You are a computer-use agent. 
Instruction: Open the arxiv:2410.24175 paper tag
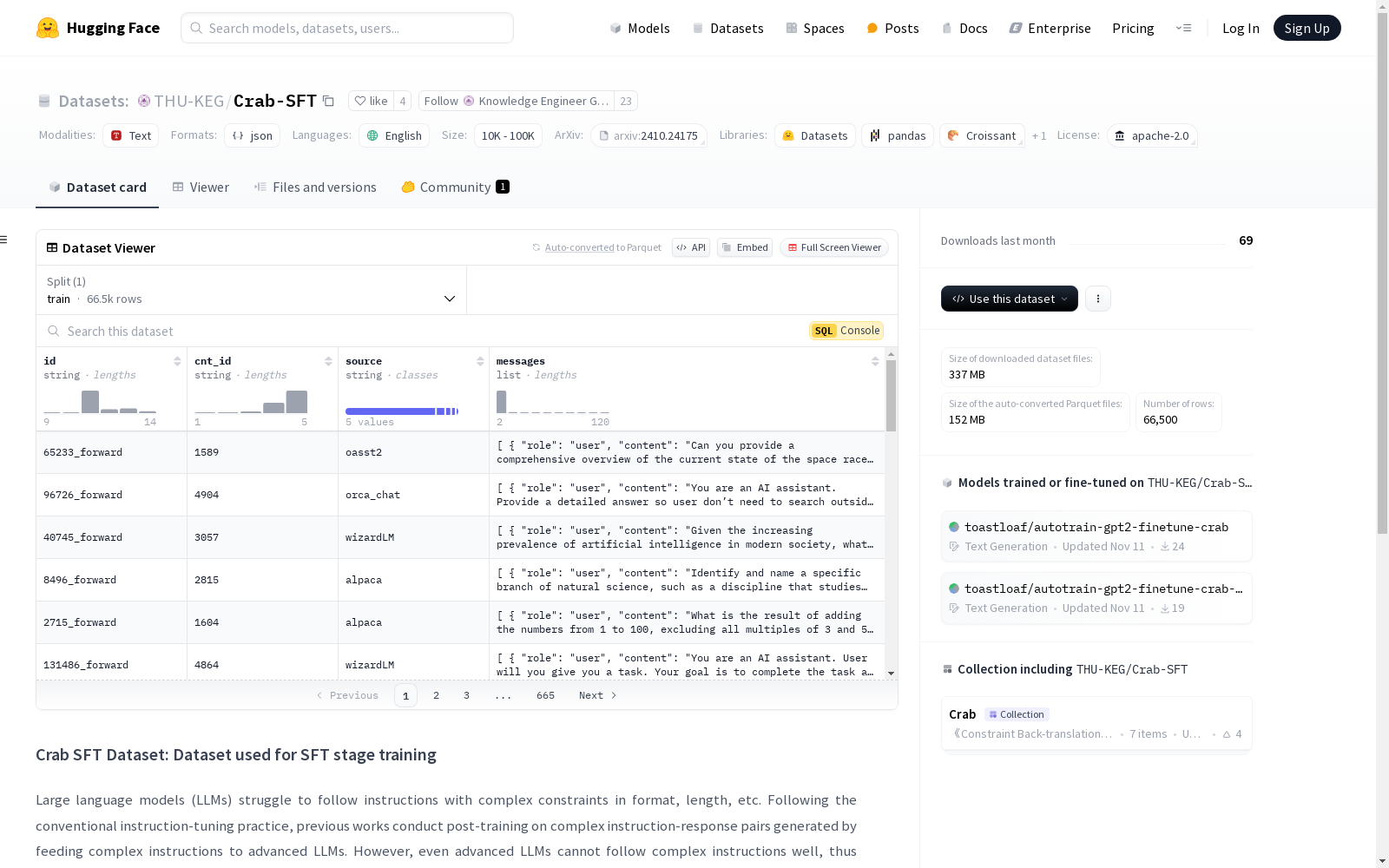click(x=648, y=135)
